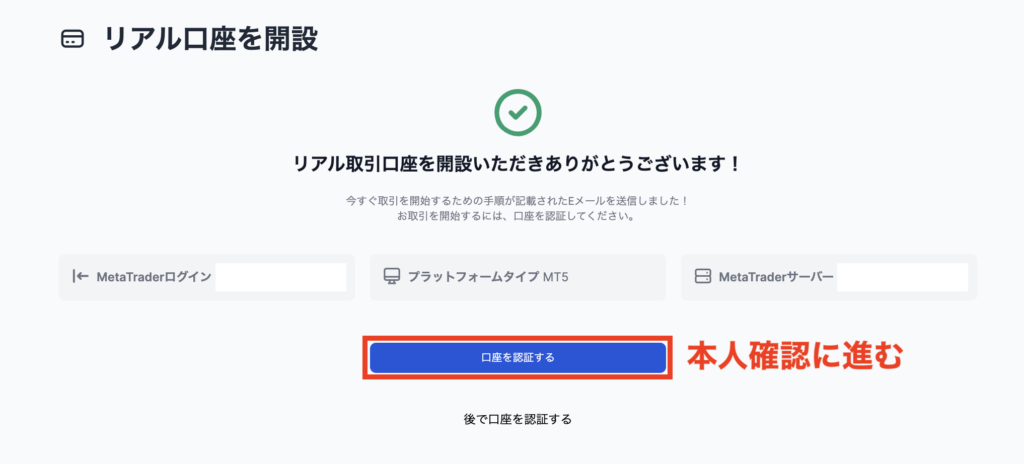Click the 口座を認証する blue button
This screenshot has height=464, width=1024.
click(x=518, y=357)
